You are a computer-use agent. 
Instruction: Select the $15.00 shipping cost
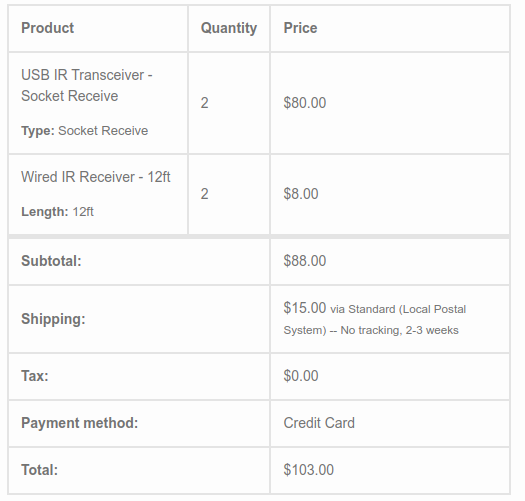[x=305, y=308]
